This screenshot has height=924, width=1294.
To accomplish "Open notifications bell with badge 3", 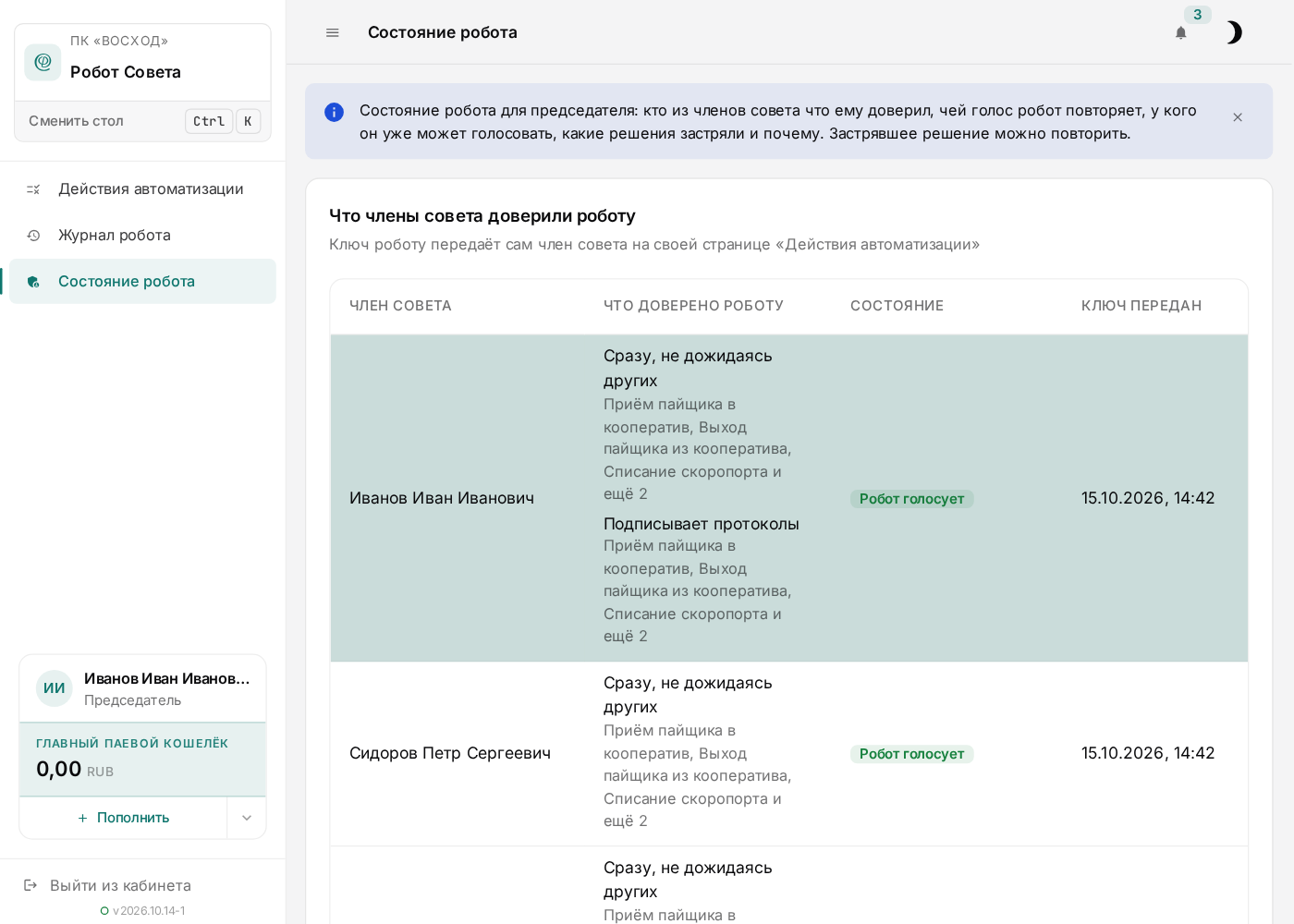I will coord(1181,32).
